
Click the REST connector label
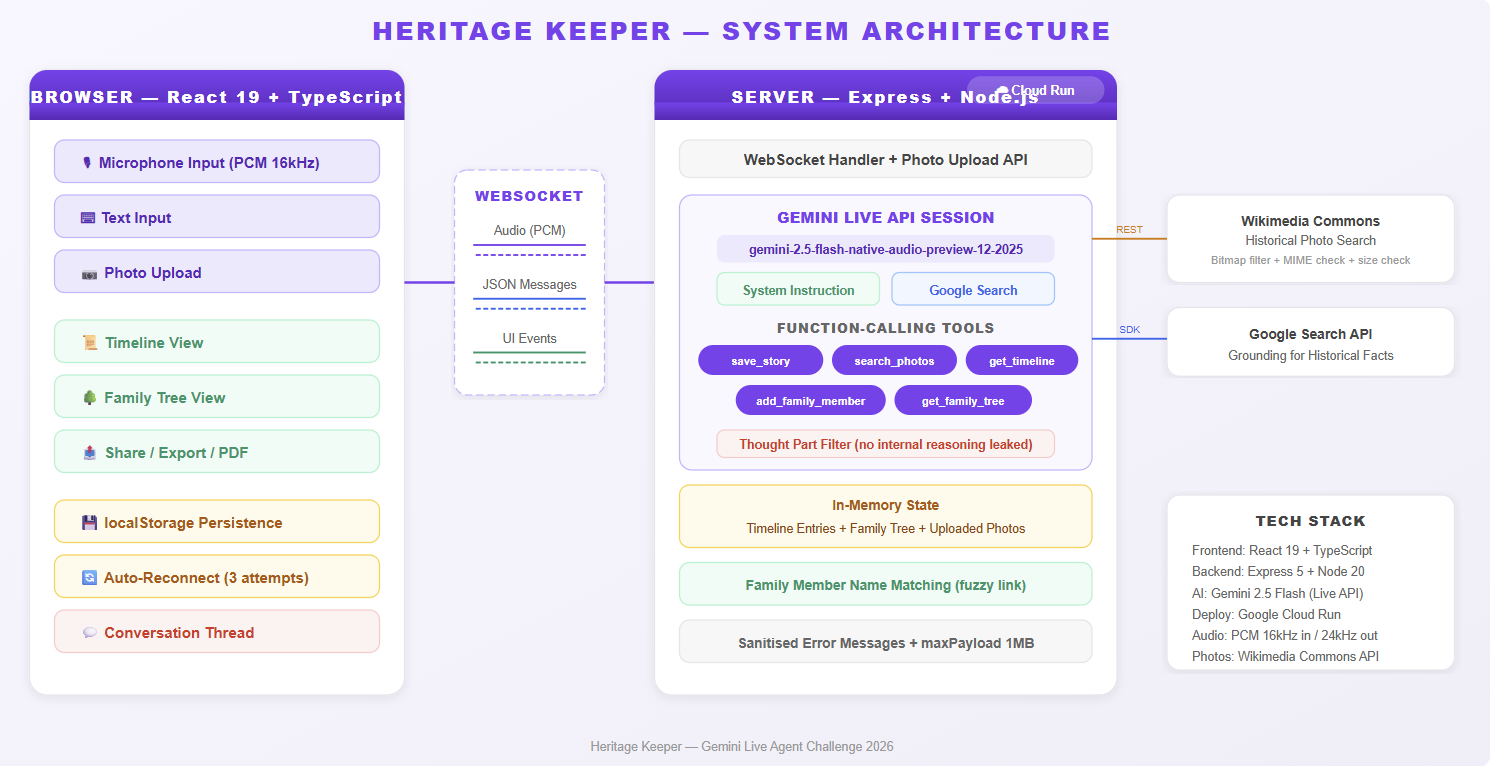coord(1129,230)
